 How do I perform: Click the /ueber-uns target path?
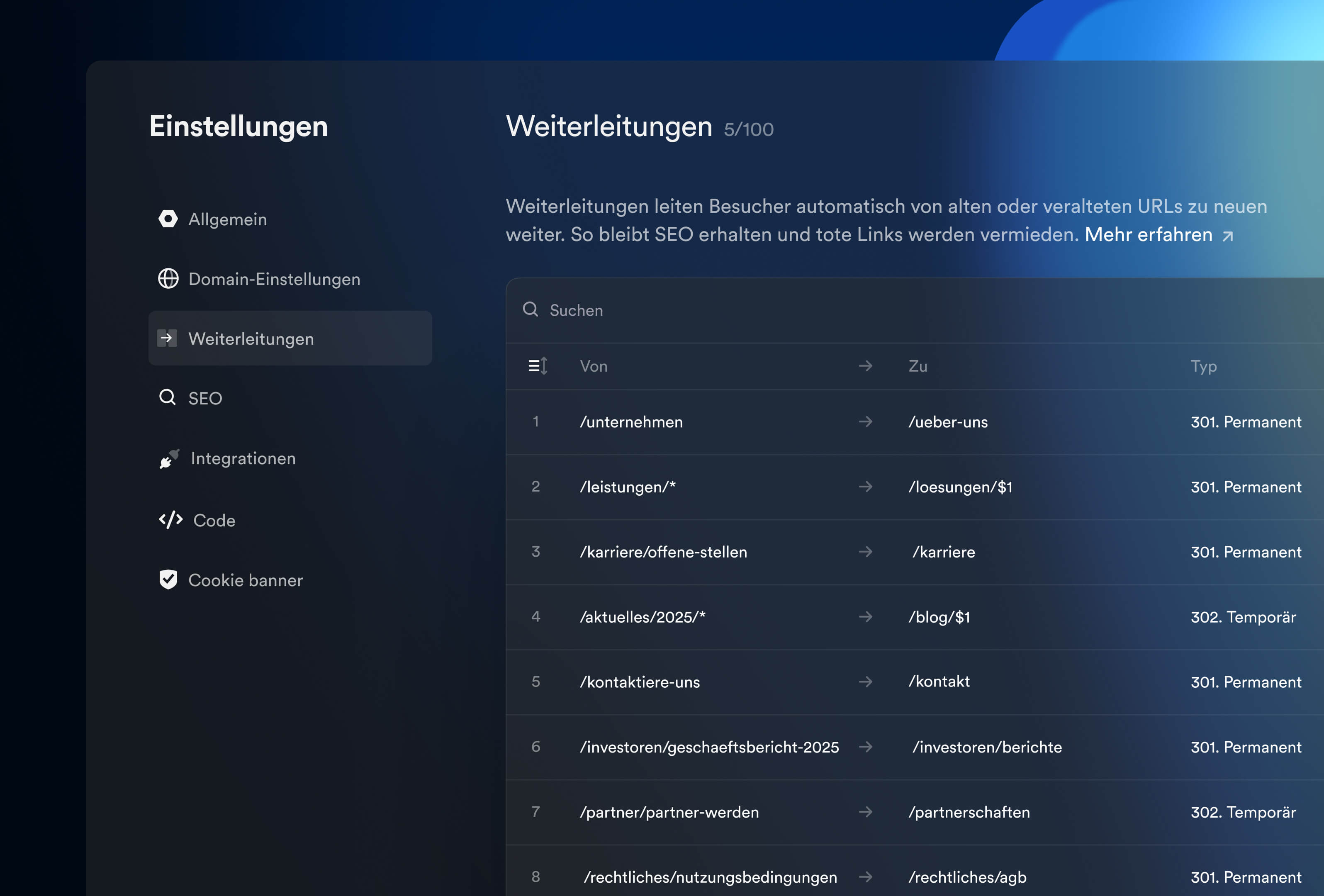click(x=948, y=422)
